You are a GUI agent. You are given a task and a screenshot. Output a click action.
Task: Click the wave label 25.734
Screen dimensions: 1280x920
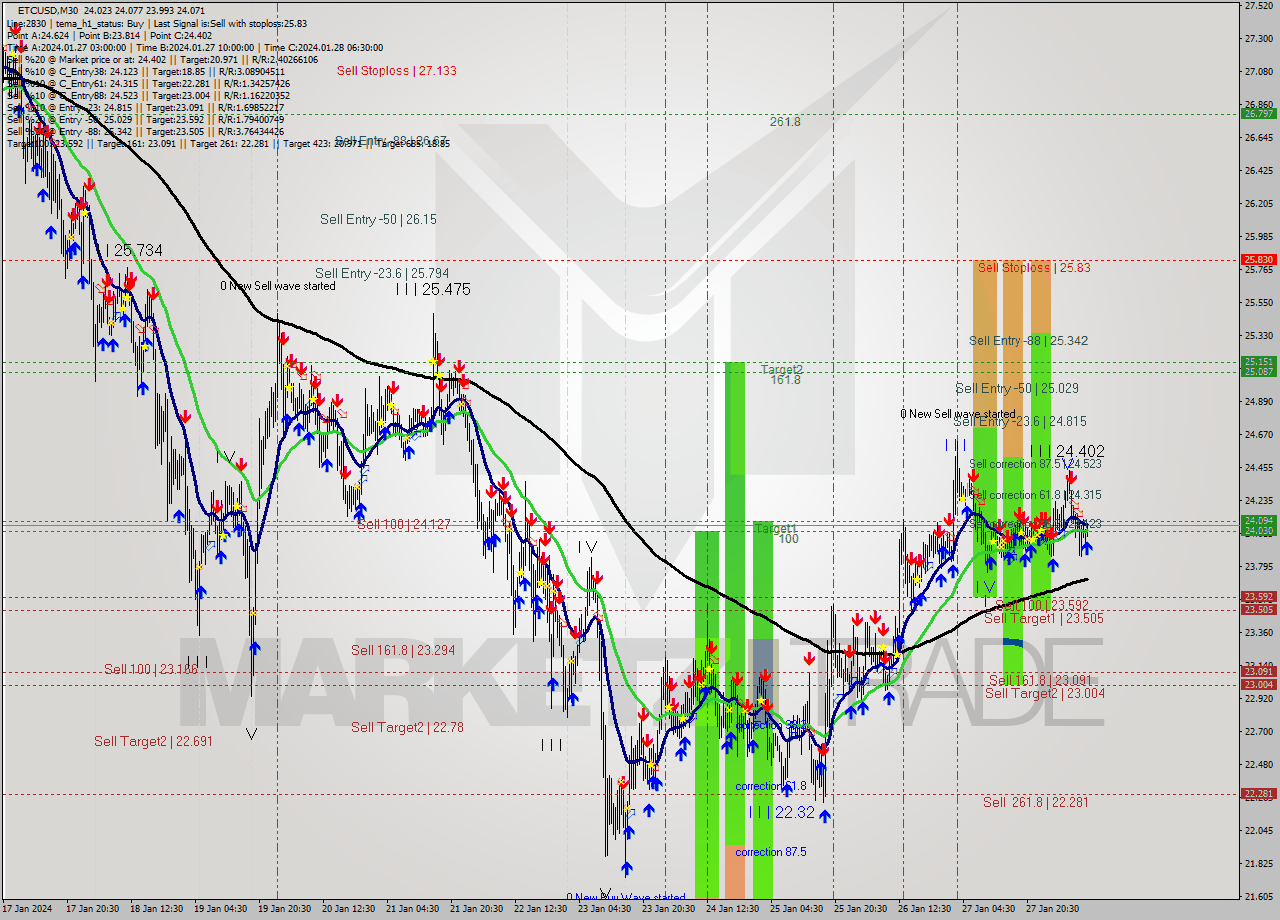(133, 250)
